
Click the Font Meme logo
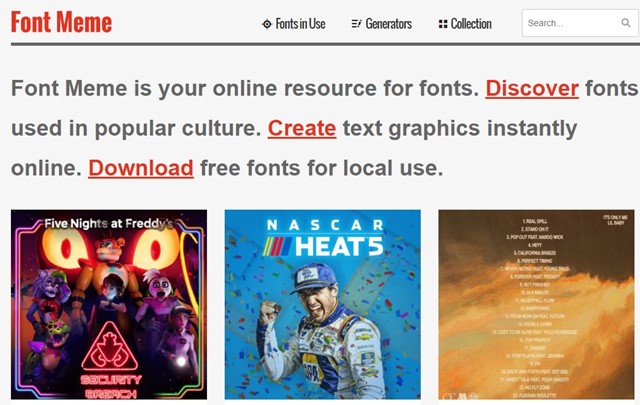coord(61,22)
